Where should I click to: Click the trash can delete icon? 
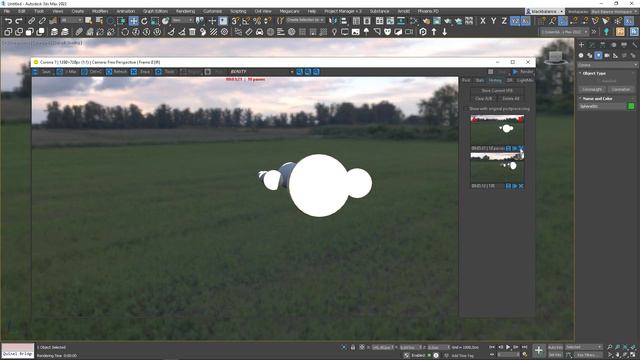pyautogui.click(x=192, y=32)
